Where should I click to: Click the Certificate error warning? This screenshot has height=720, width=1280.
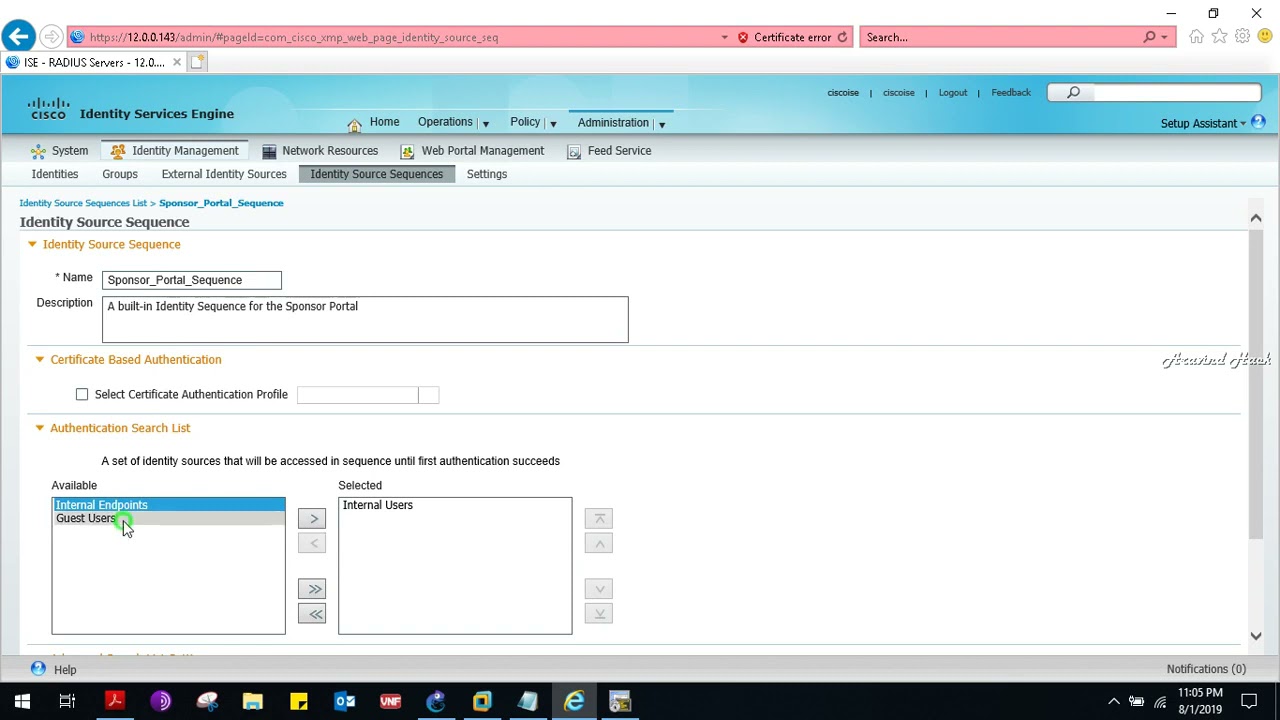click(x=785, y=37)
